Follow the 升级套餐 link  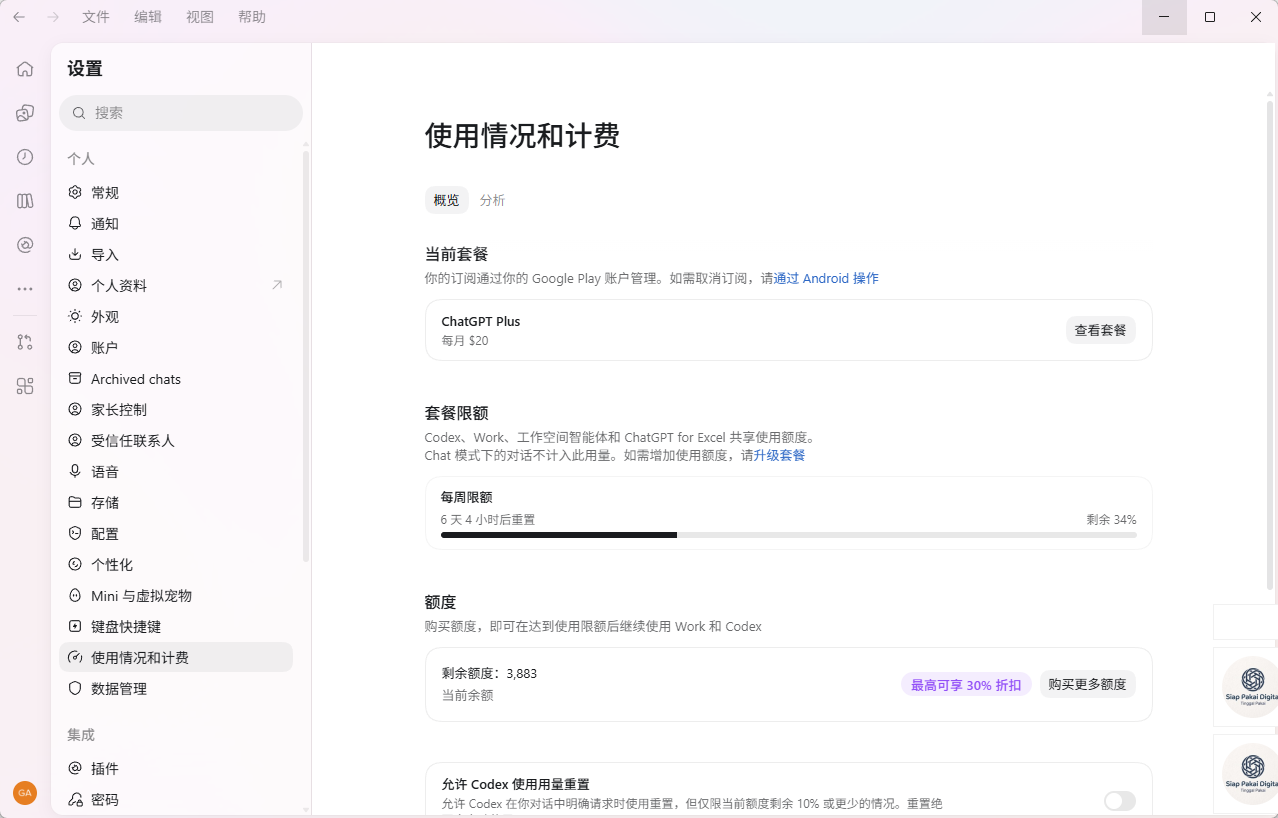tap(779, 455)
